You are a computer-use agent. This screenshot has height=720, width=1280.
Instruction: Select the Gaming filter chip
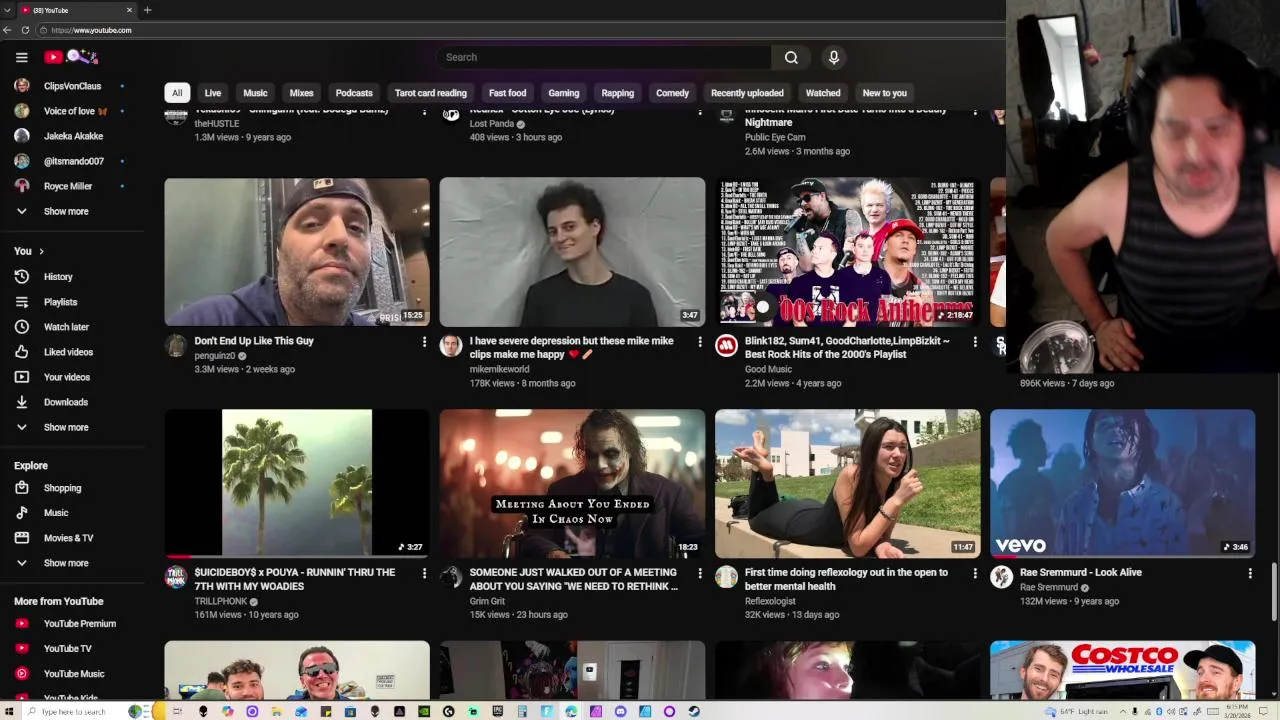point(564,93)
